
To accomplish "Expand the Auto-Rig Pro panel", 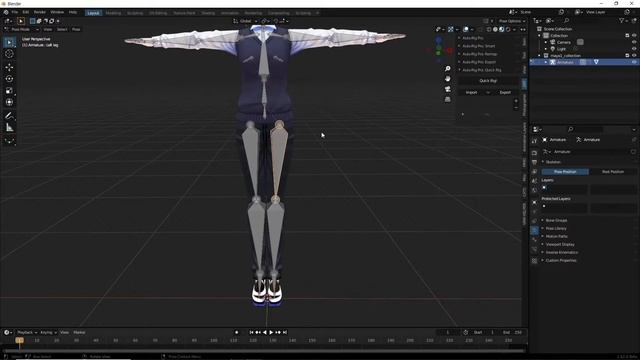I will (473, 38).
